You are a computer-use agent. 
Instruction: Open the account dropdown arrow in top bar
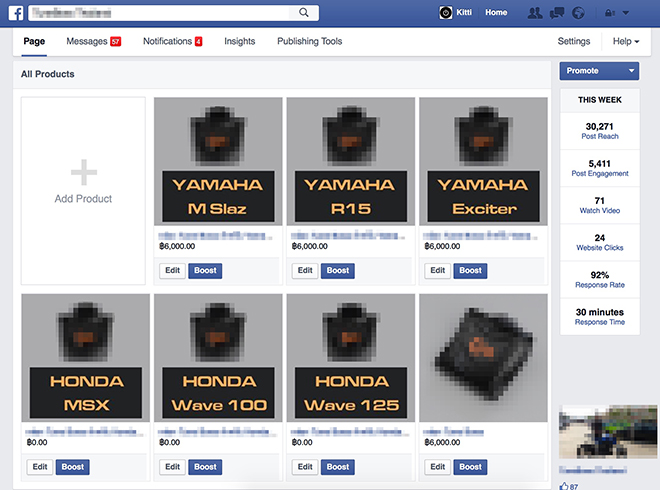pyautogui.click(x=626, y=13)
